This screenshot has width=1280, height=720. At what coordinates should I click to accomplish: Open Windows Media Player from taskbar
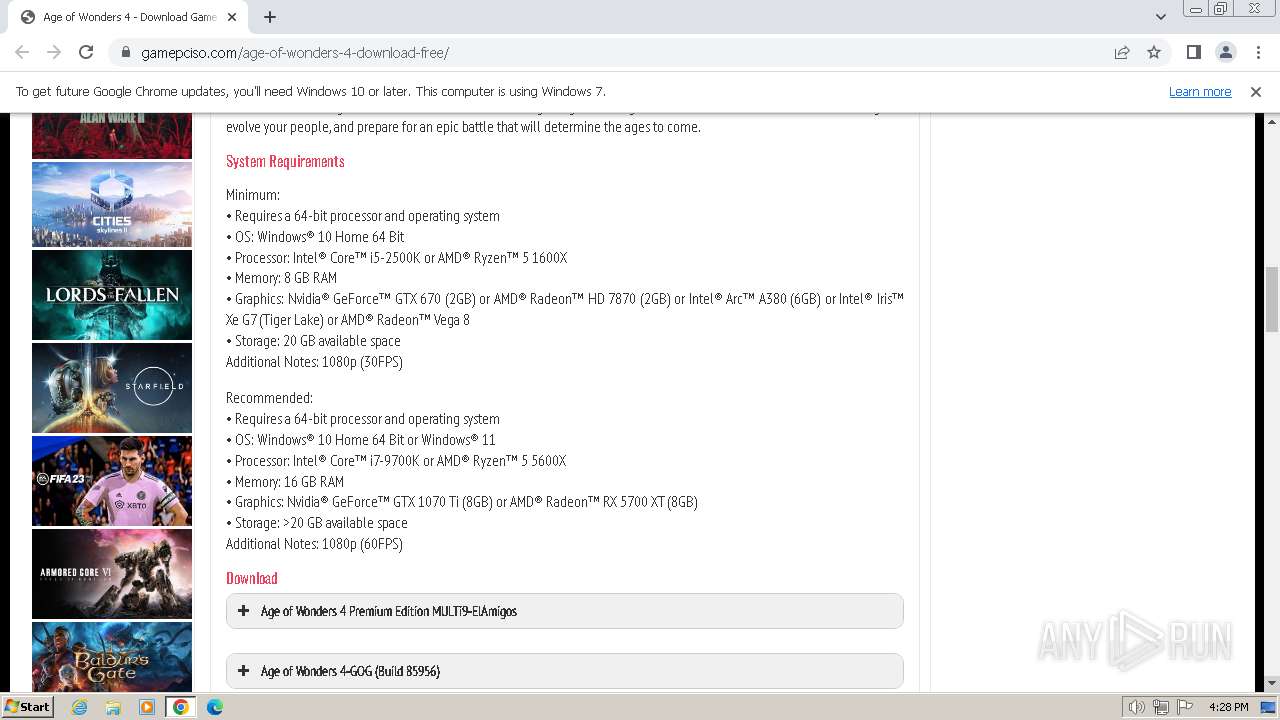pyautogui.click(x=147, y=707)
